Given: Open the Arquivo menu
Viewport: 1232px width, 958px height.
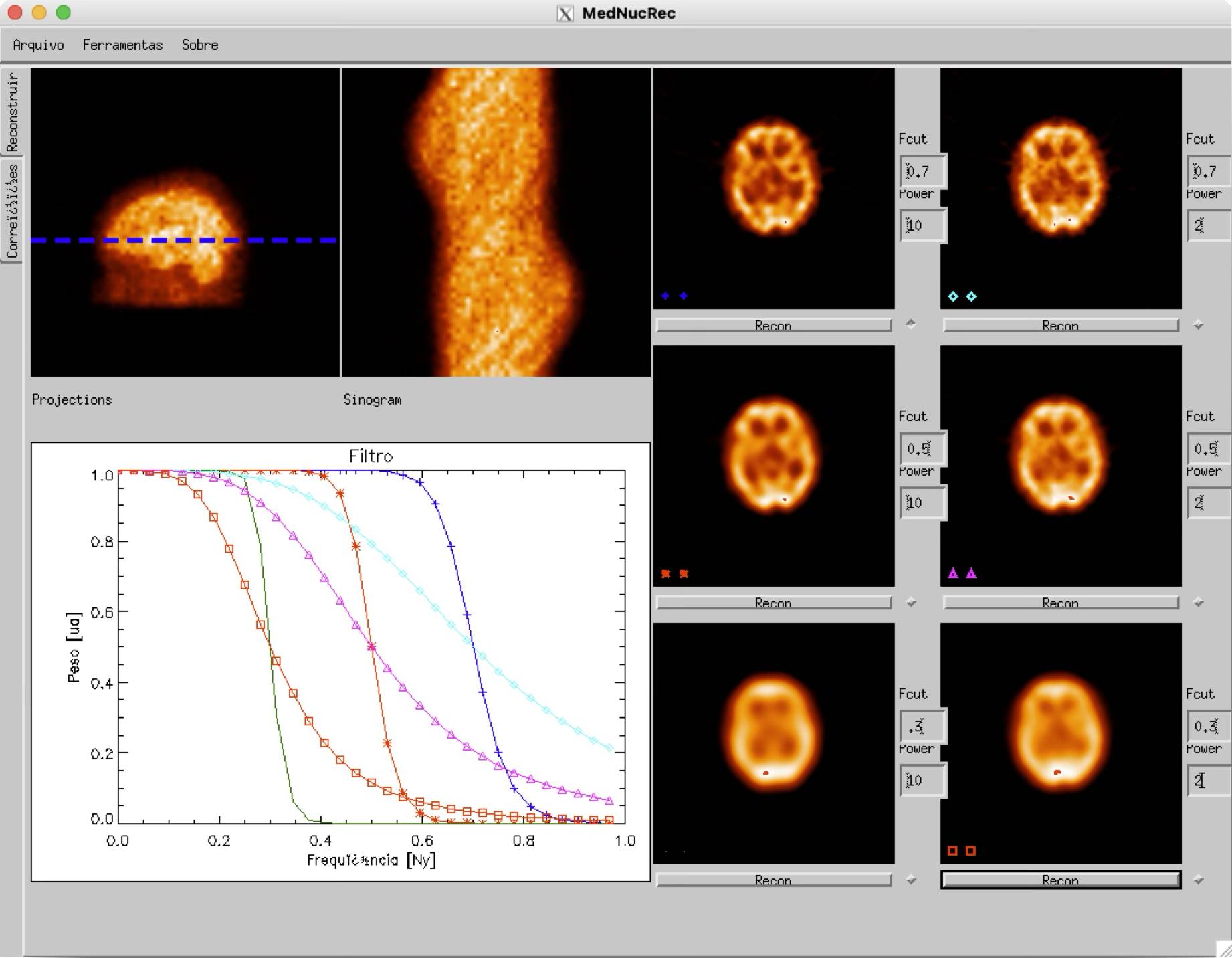Looking at the screenshot, I should pyautogui.click(x=38, y=45).
